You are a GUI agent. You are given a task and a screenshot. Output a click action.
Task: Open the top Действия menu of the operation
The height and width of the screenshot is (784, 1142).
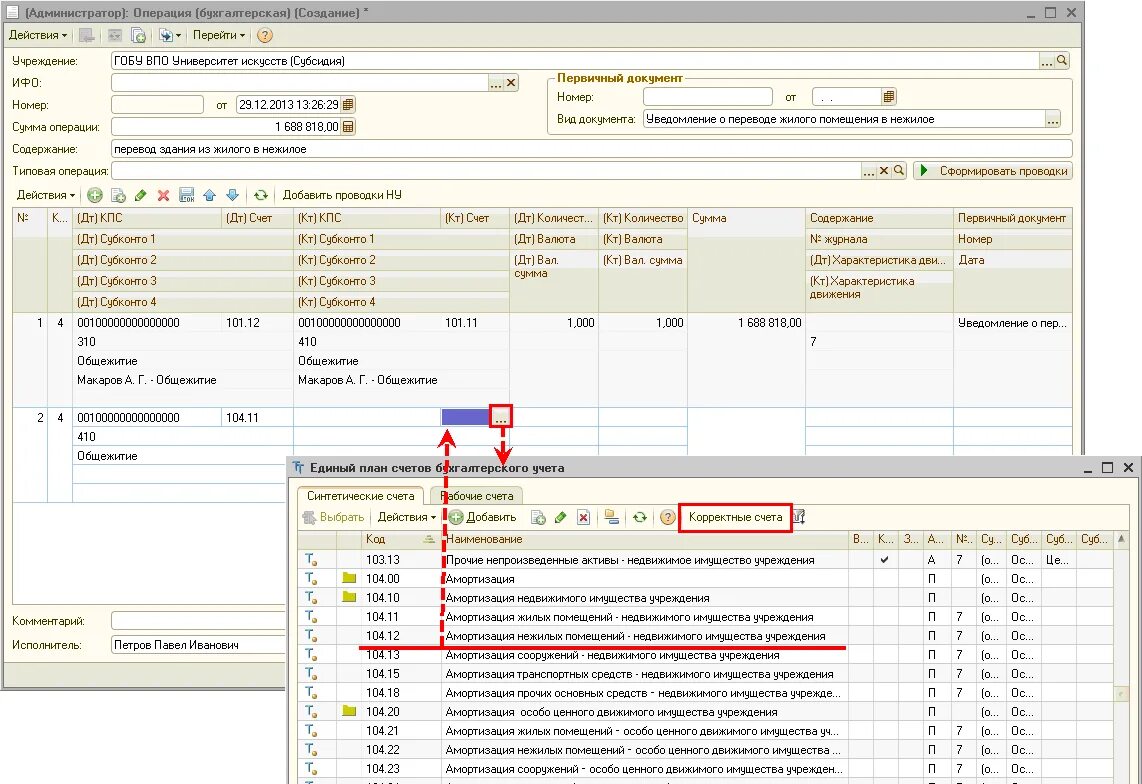tap(38, 35)
